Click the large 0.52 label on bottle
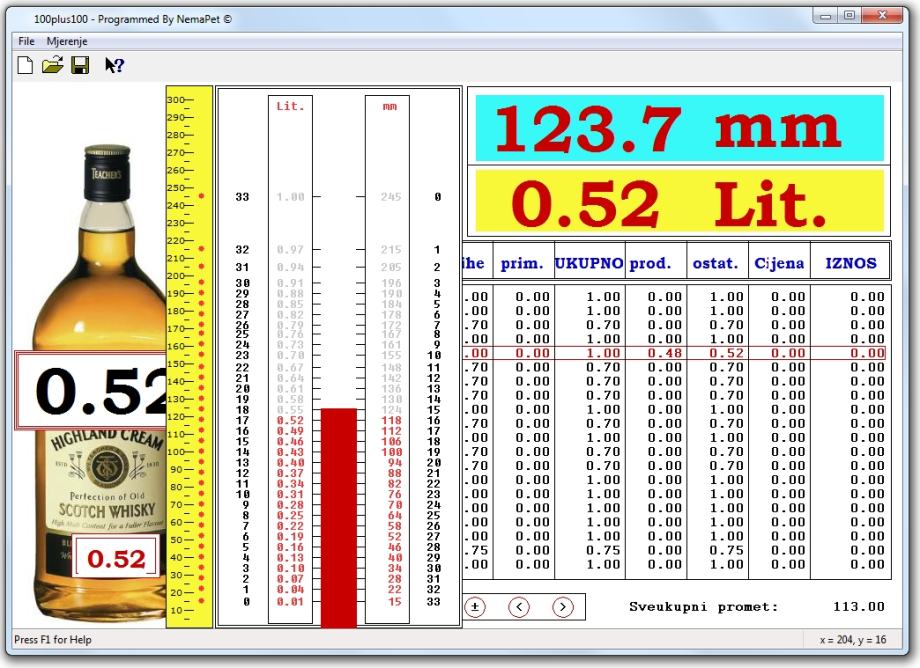 click(x=90, y=391)
